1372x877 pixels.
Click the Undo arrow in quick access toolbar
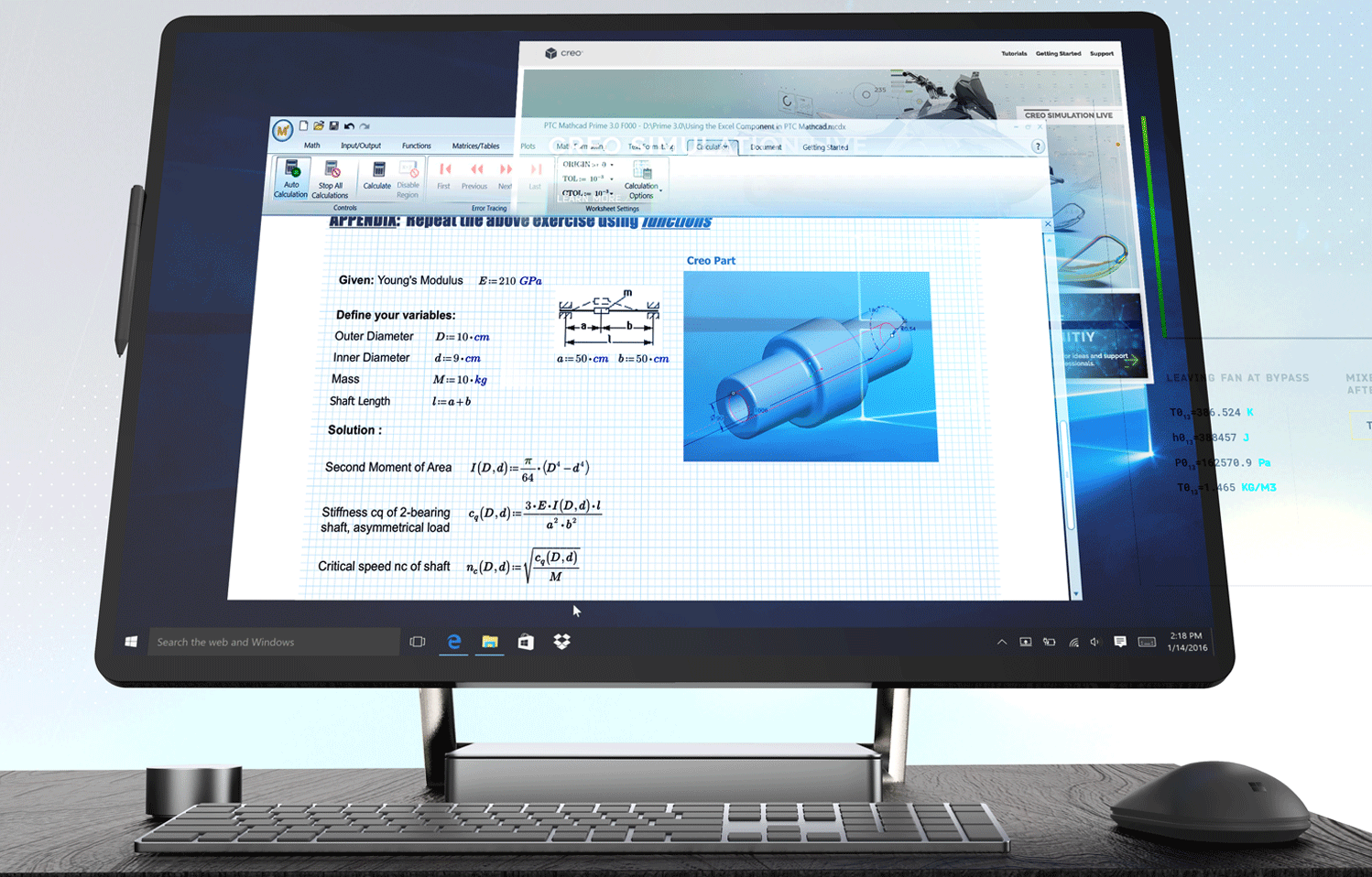[x=349, y=126]
